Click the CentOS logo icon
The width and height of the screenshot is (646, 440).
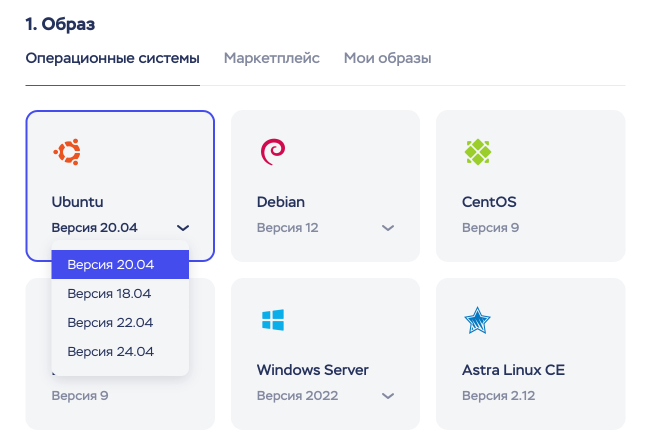(477, 152)
